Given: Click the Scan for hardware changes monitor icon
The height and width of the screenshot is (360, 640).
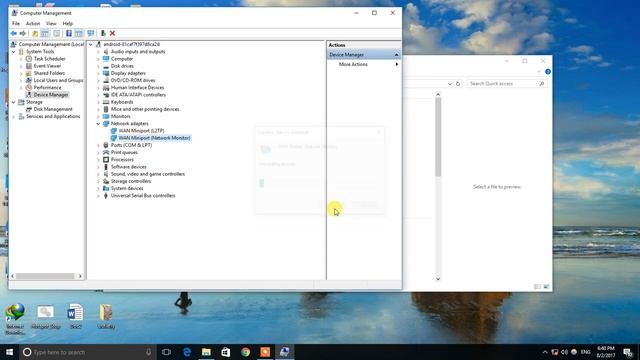Looking at the screenshot, I should click(91, 33).
